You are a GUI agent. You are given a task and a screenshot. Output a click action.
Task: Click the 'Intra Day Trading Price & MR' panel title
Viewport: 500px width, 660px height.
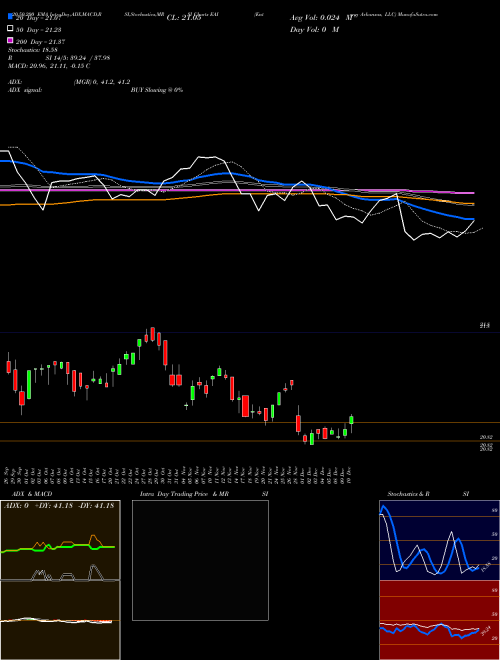[x=184, y=494]
